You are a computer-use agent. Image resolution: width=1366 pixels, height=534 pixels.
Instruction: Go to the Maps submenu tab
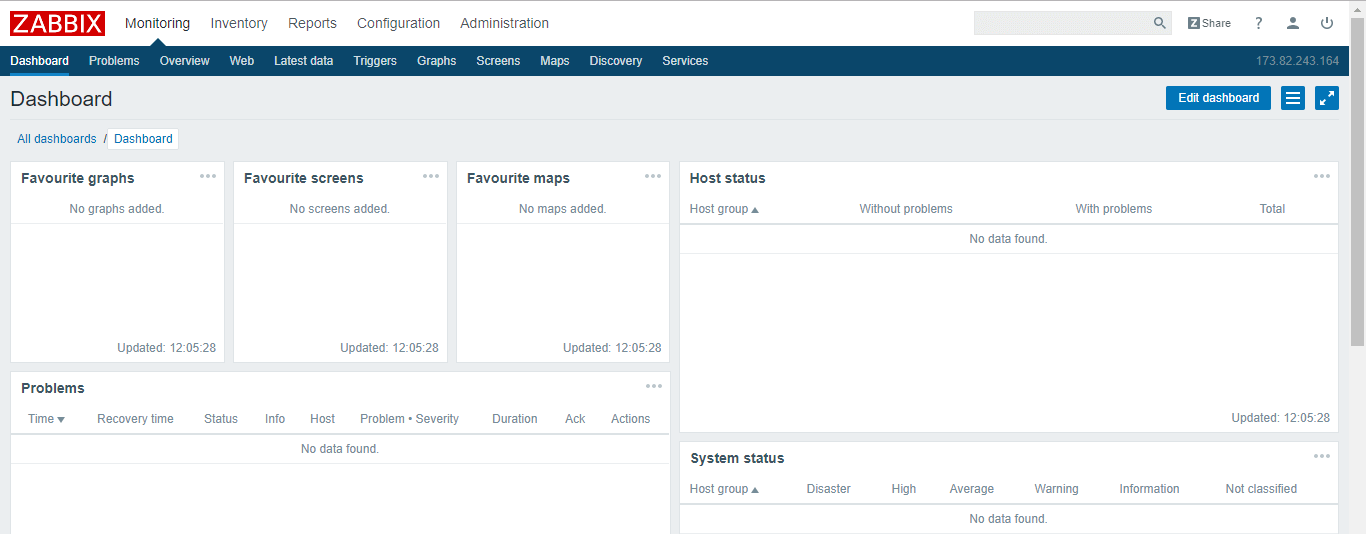click(555, 61)
